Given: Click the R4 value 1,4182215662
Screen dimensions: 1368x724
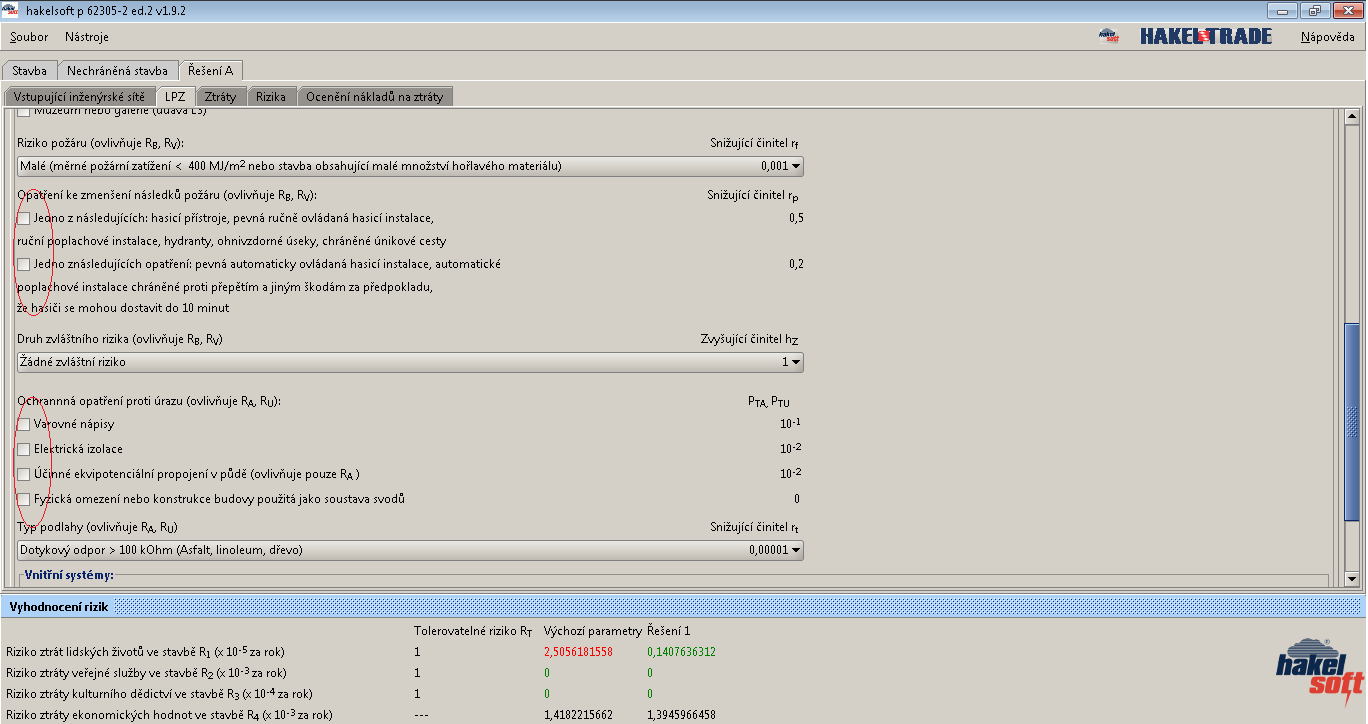Looking at the screenshot, I should pos(578,715).
